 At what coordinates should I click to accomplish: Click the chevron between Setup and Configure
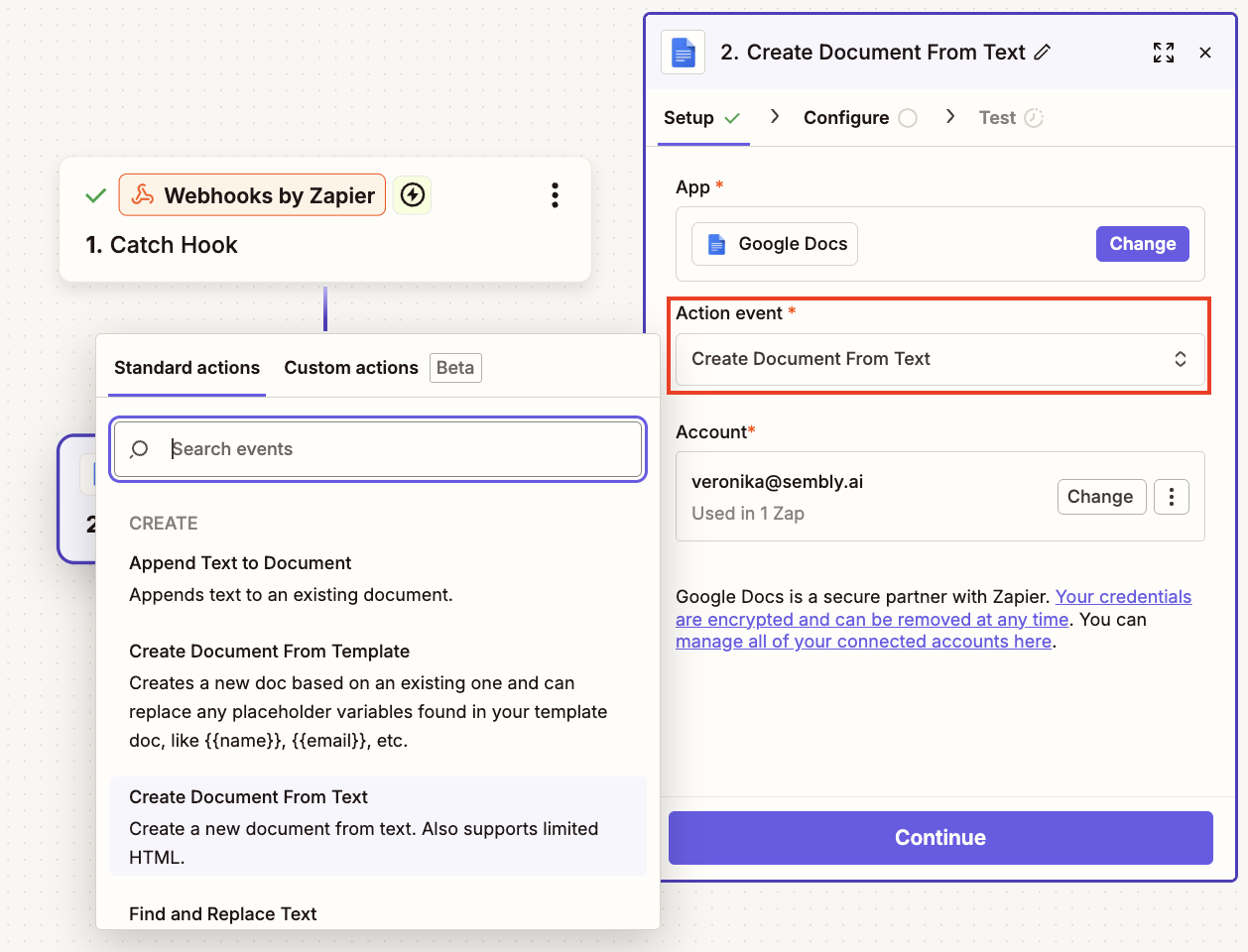coord(775,117)
